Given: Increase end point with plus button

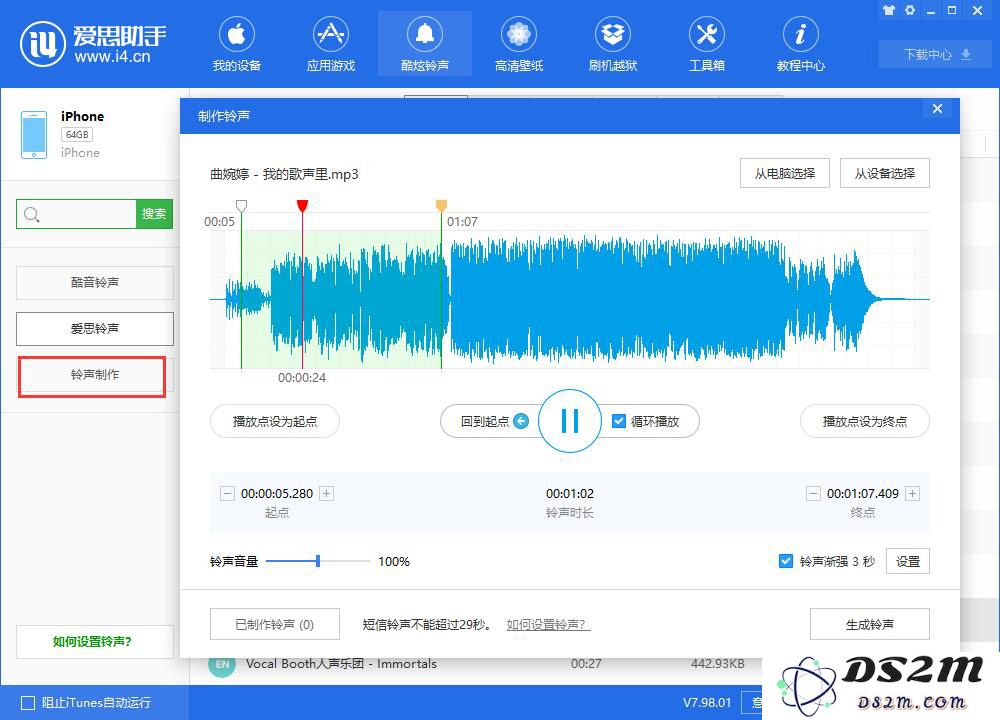Looking at the screenshot, I should coord(913,494).
